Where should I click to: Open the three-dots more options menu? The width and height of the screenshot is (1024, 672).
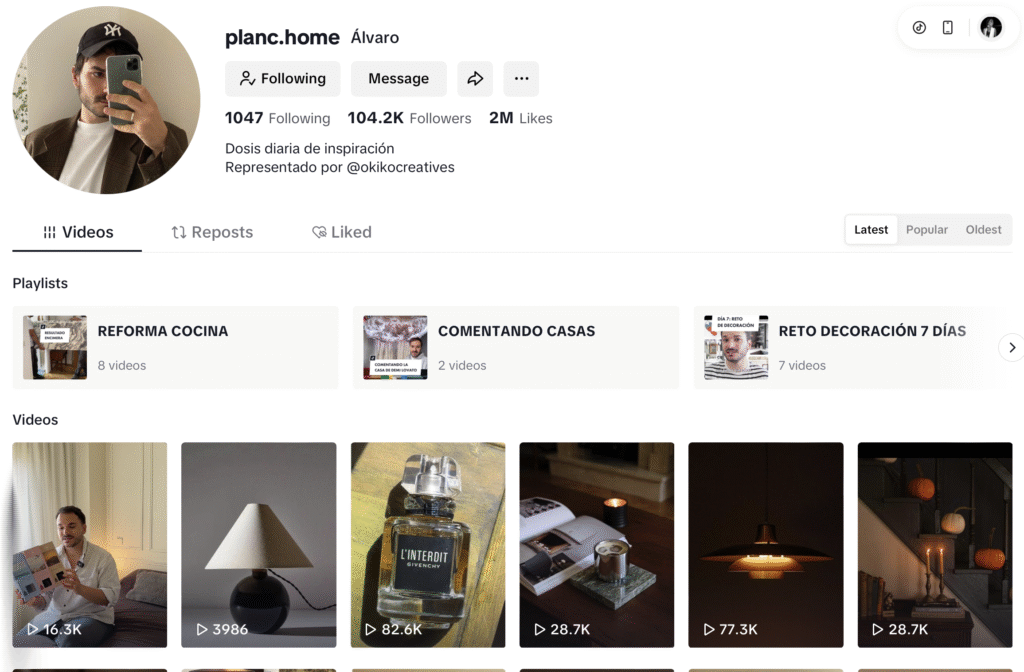[521, 79]
